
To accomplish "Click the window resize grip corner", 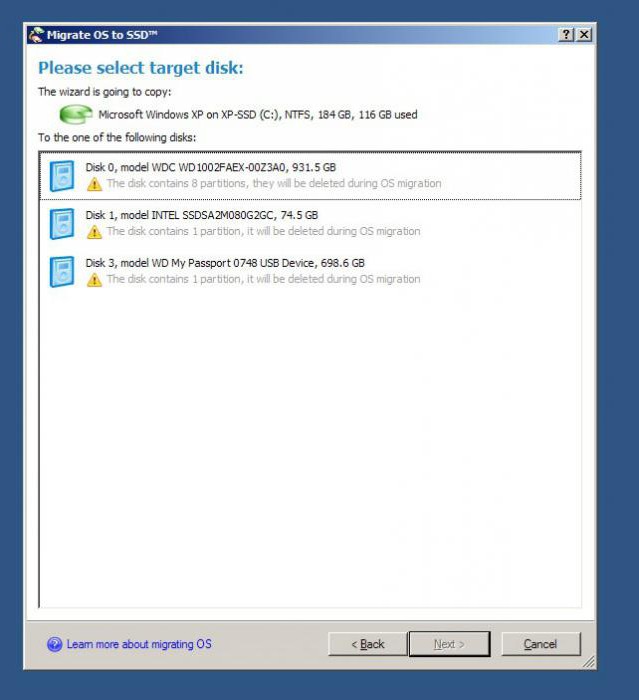I will pos(589,662).
